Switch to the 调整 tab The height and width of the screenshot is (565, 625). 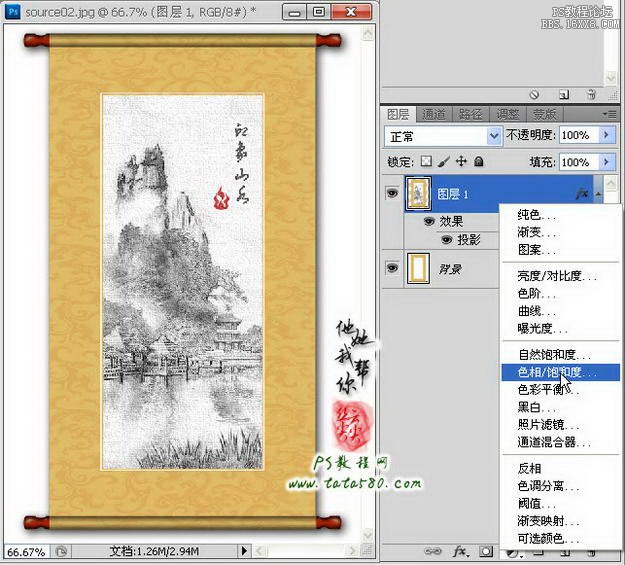pos(507,115)
